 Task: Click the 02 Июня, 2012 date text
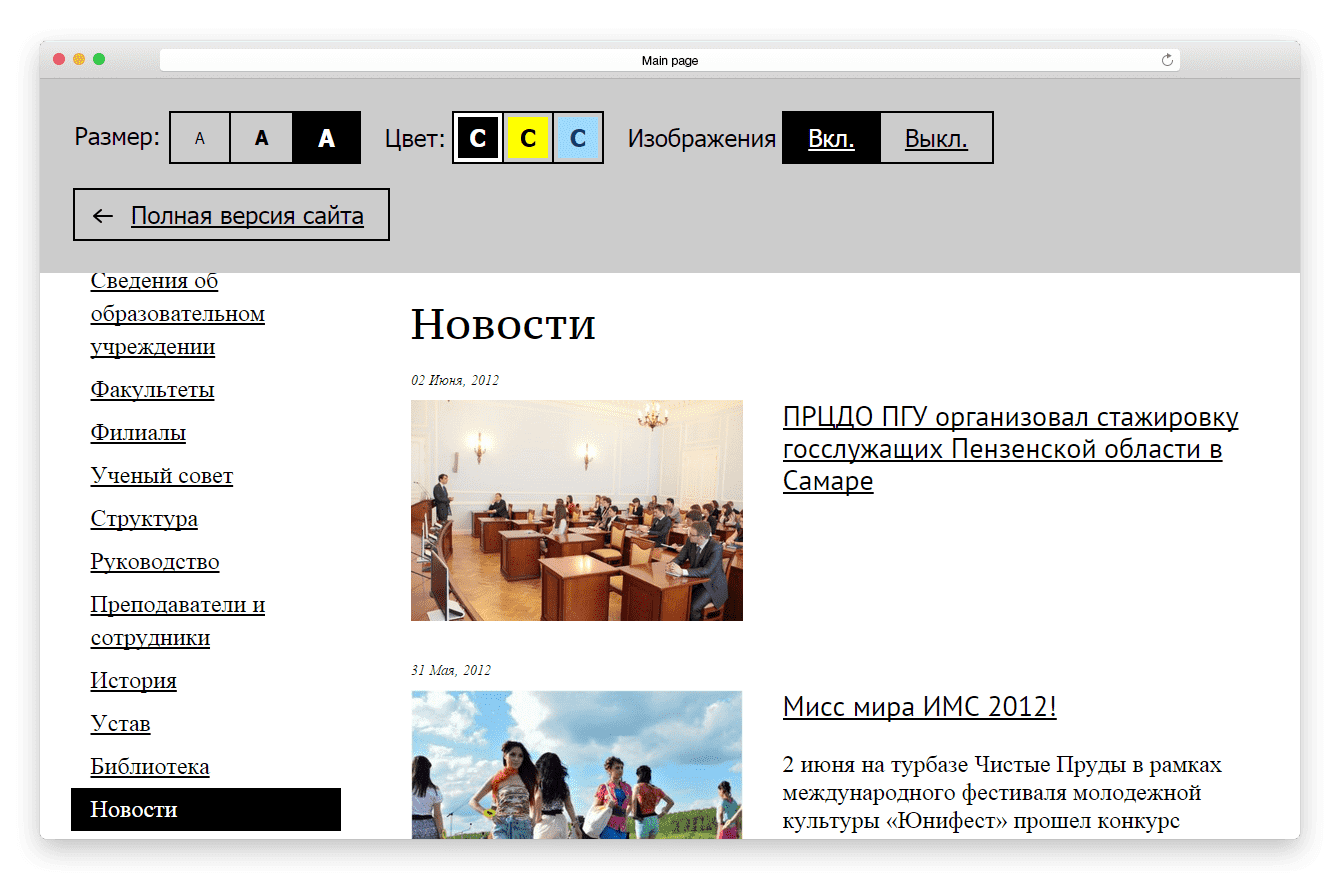tap(455, 380)
